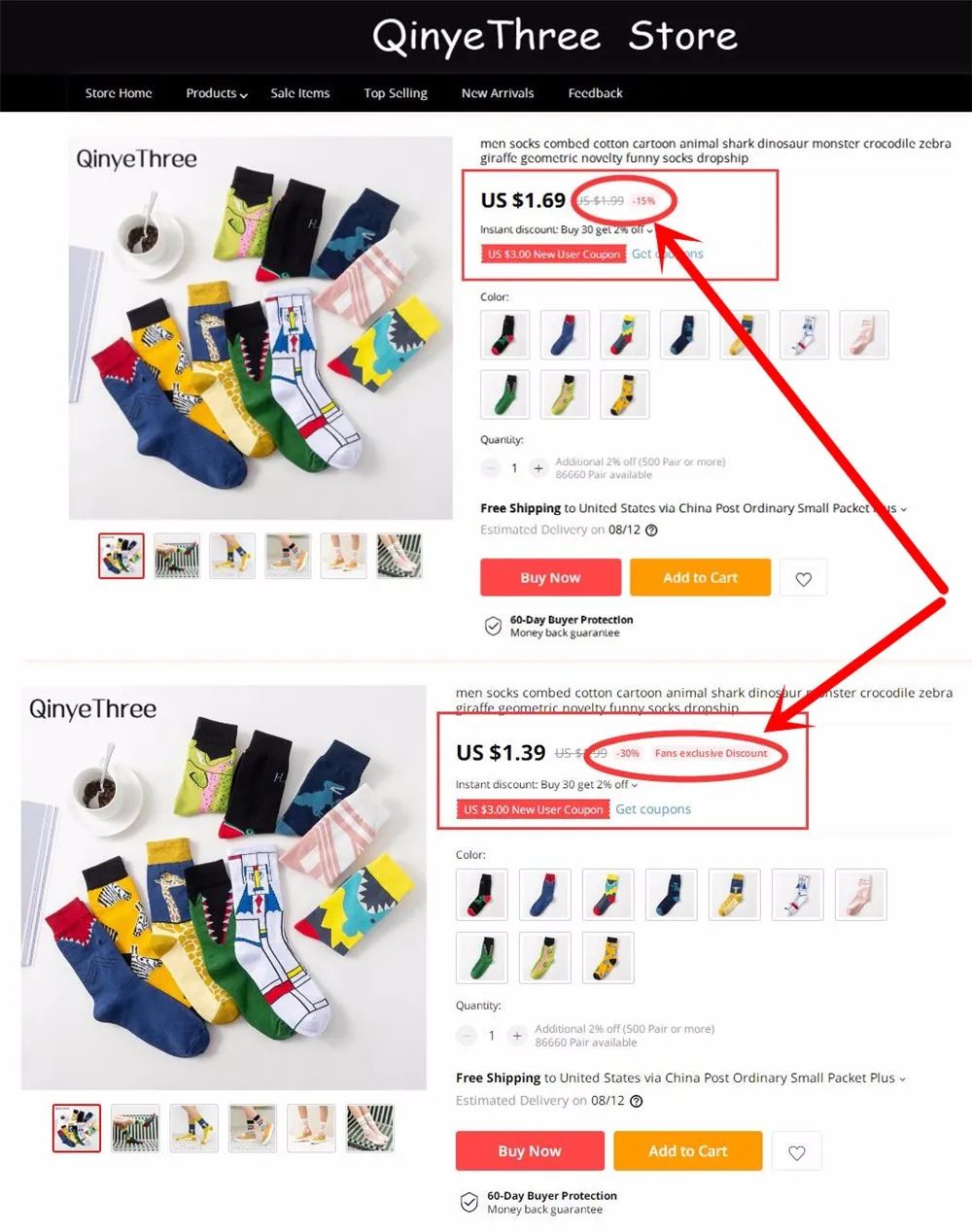The width and height of the screenshot is (972, 1232).
Task: Decrease quantity with minus in $1.39 listing
Action: tap(467, 1036)
